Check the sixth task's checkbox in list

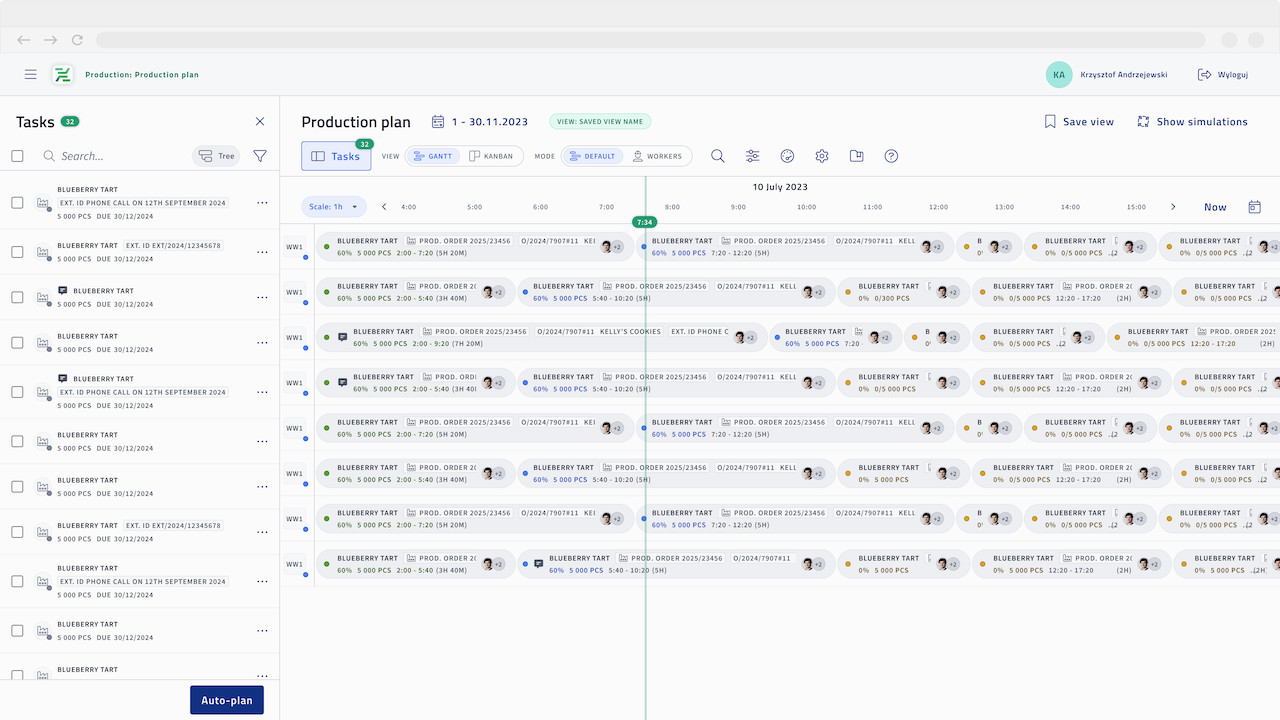pos(17,441)
